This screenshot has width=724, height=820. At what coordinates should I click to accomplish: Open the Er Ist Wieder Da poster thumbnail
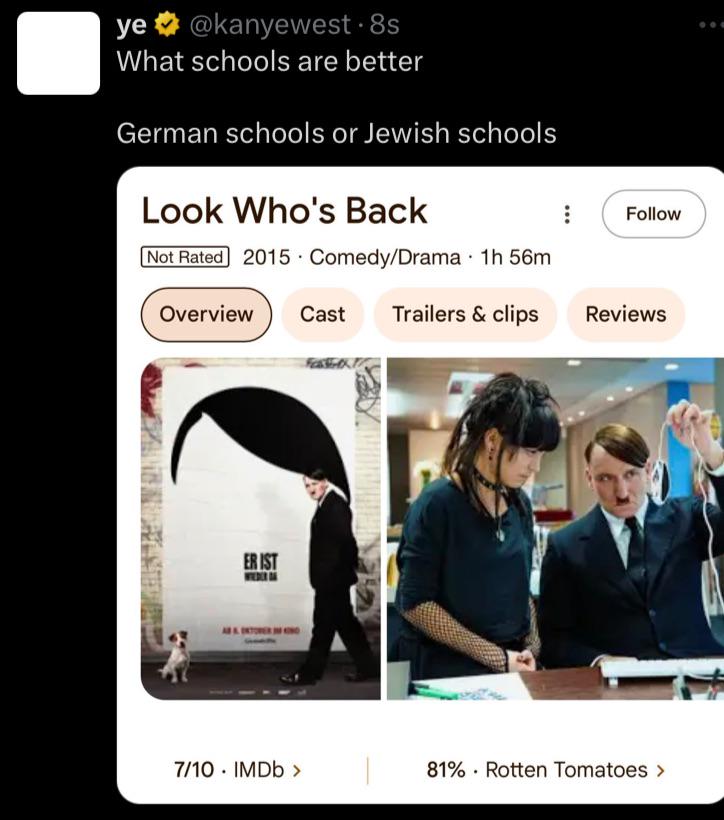click(x=261, y=529)
